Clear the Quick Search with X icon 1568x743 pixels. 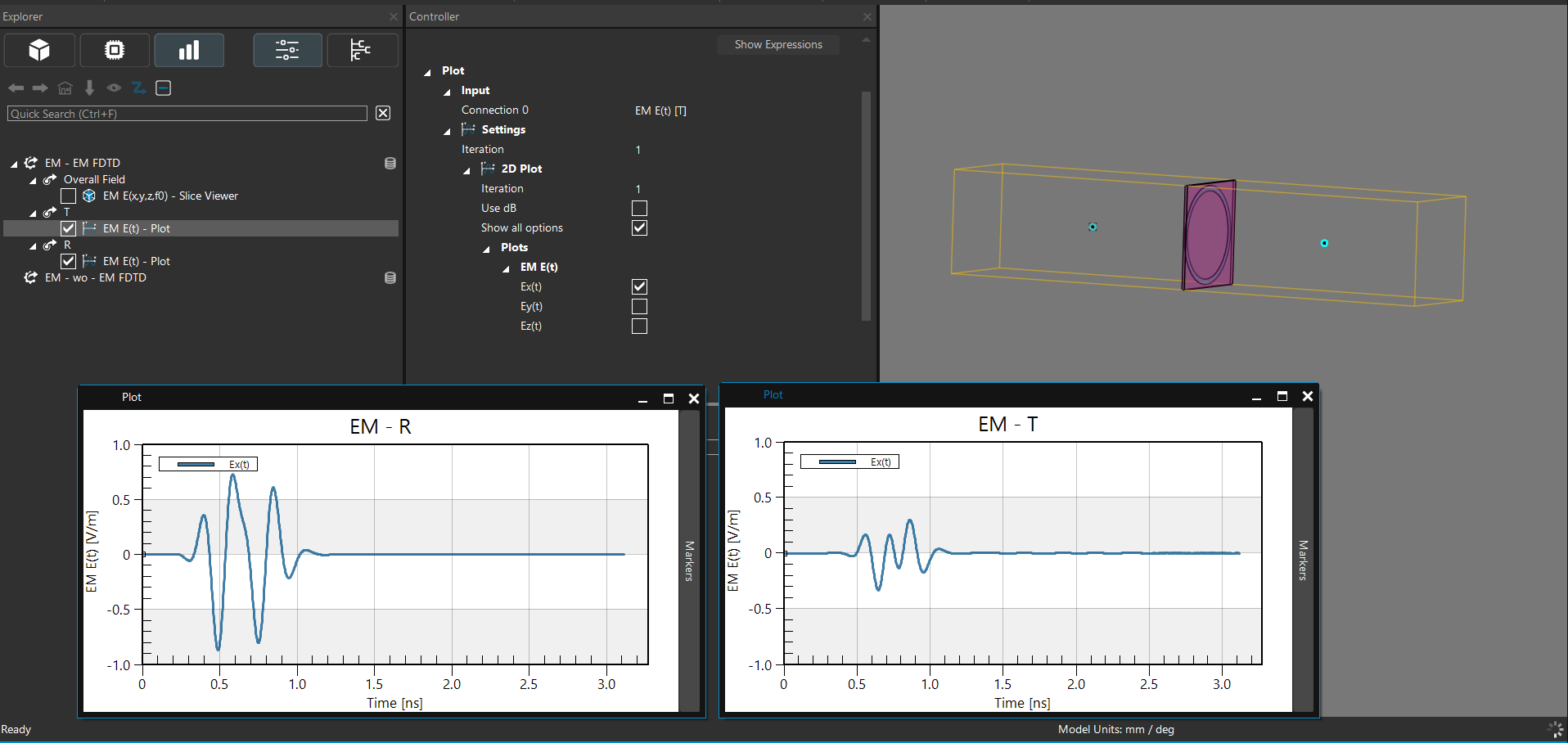tap(383, 114)
